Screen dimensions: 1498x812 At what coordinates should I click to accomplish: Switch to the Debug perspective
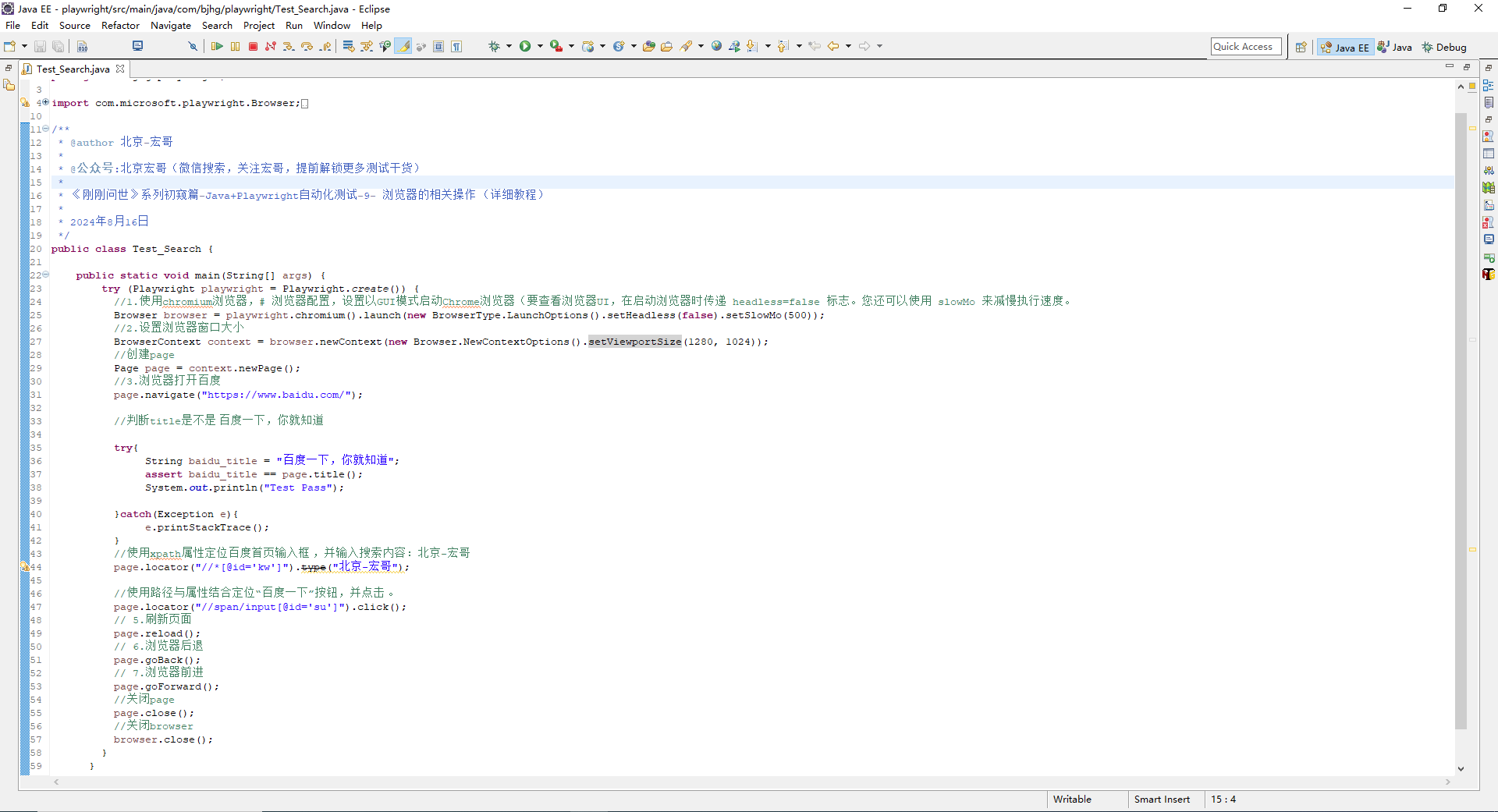(x=1444, y=48)
